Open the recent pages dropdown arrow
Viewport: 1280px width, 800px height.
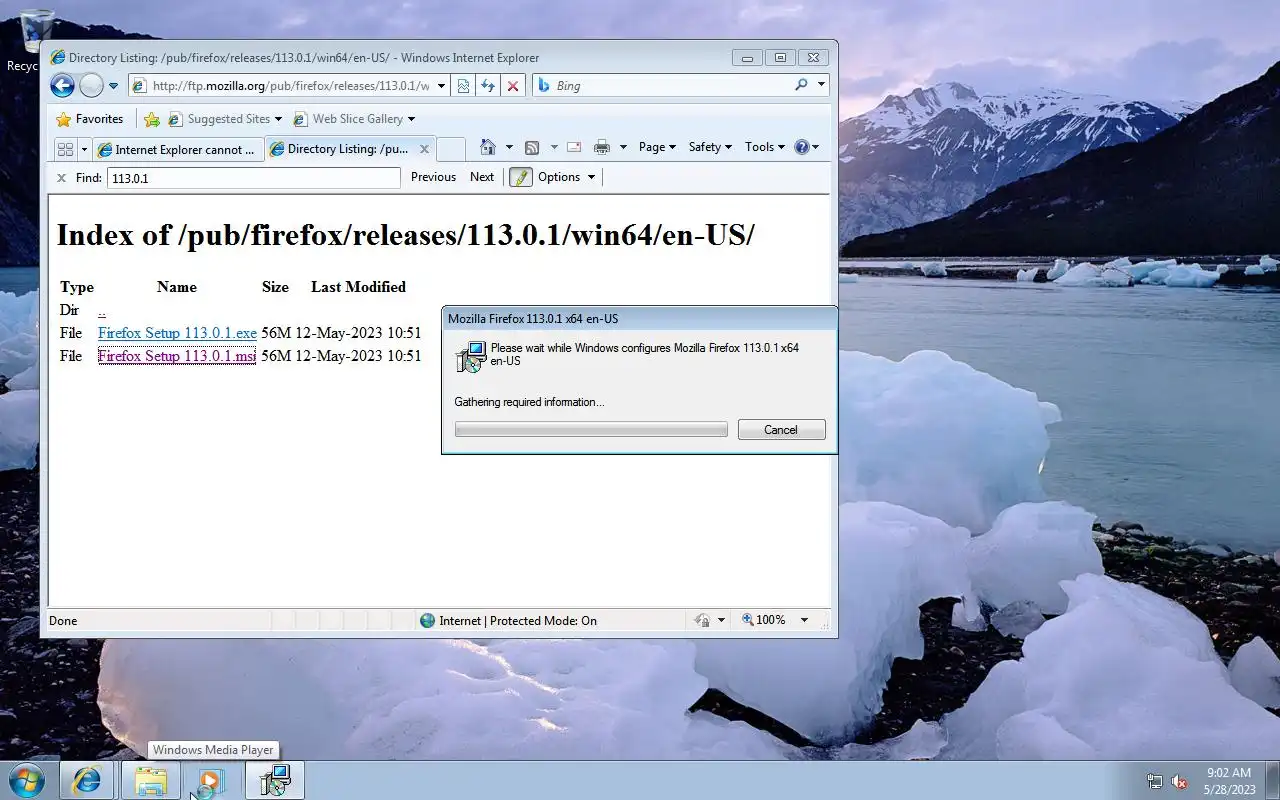pos(113,86)
